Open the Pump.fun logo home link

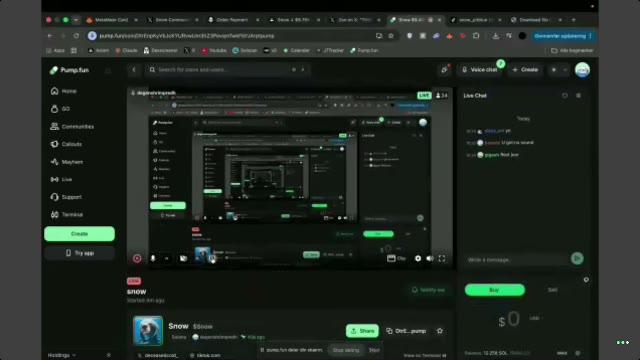69,70
